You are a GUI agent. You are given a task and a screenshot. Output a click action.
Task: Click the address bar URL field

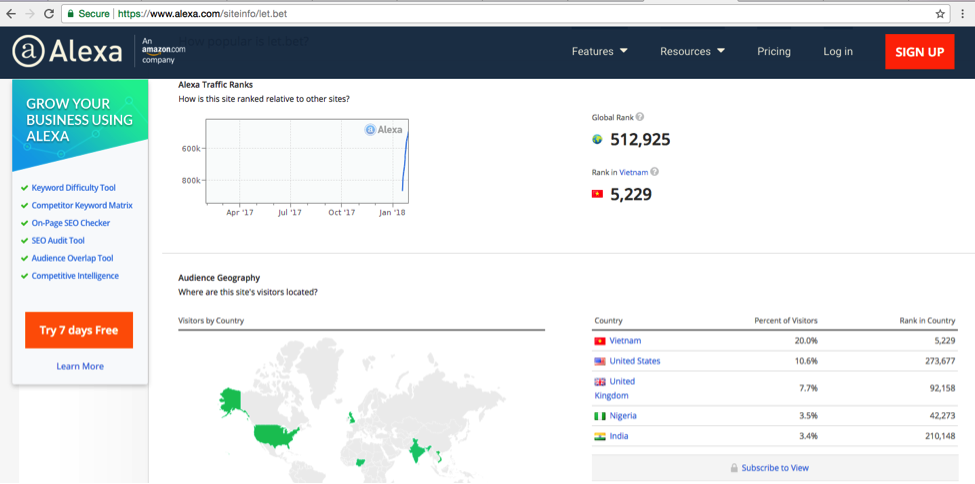504,13
